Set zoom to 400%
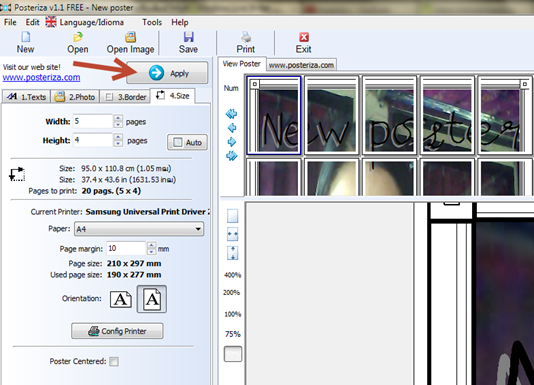Screen dimensions: 534x385 pyautogui.click(x=233, y=275)
